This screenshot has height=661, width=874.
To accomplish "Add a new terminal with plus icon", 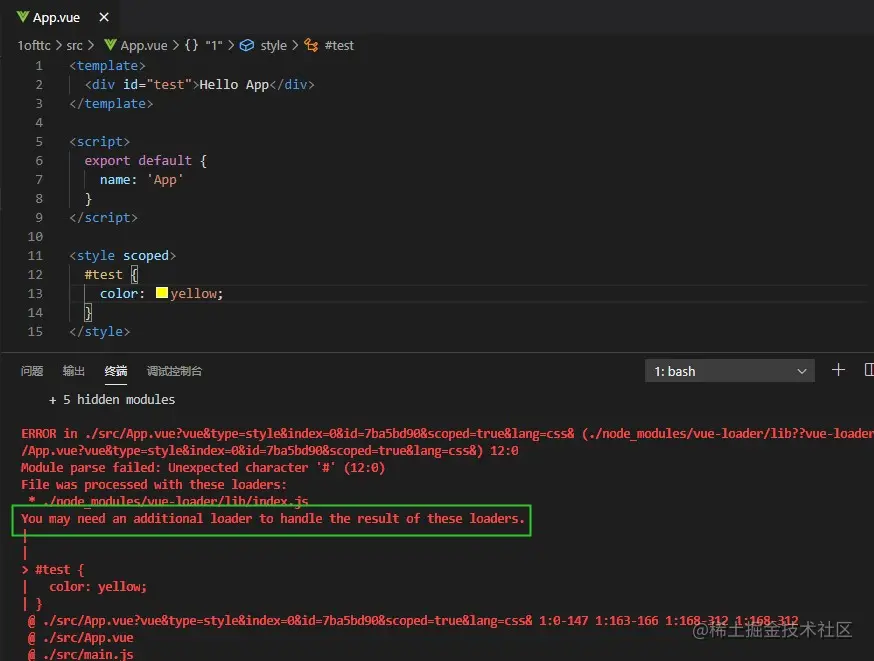I will pyautogui.click(x=838, y=370).
